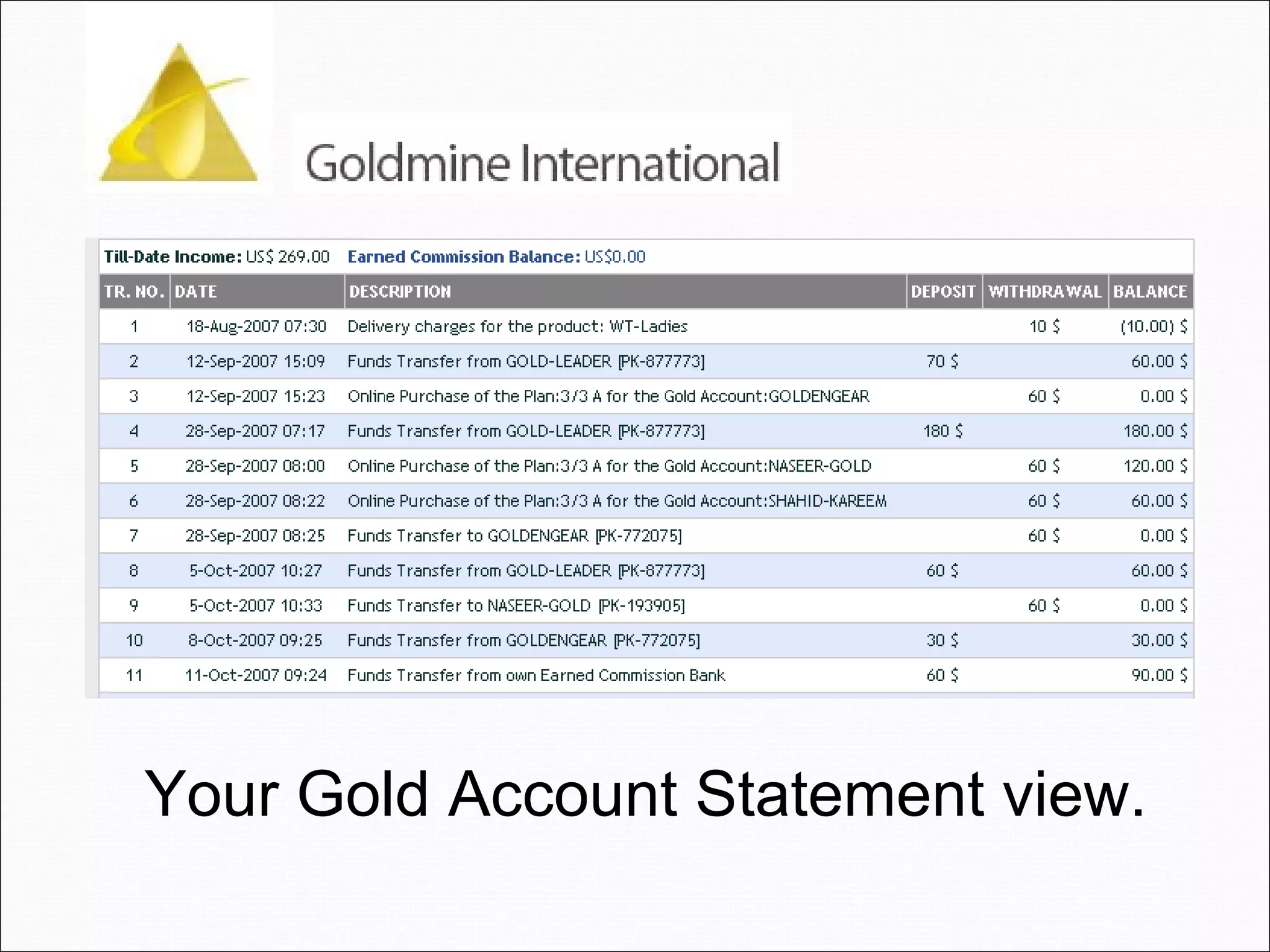
Task: Click the Earned Commission Balance US$0.00 label
Action: pos(496,257)
